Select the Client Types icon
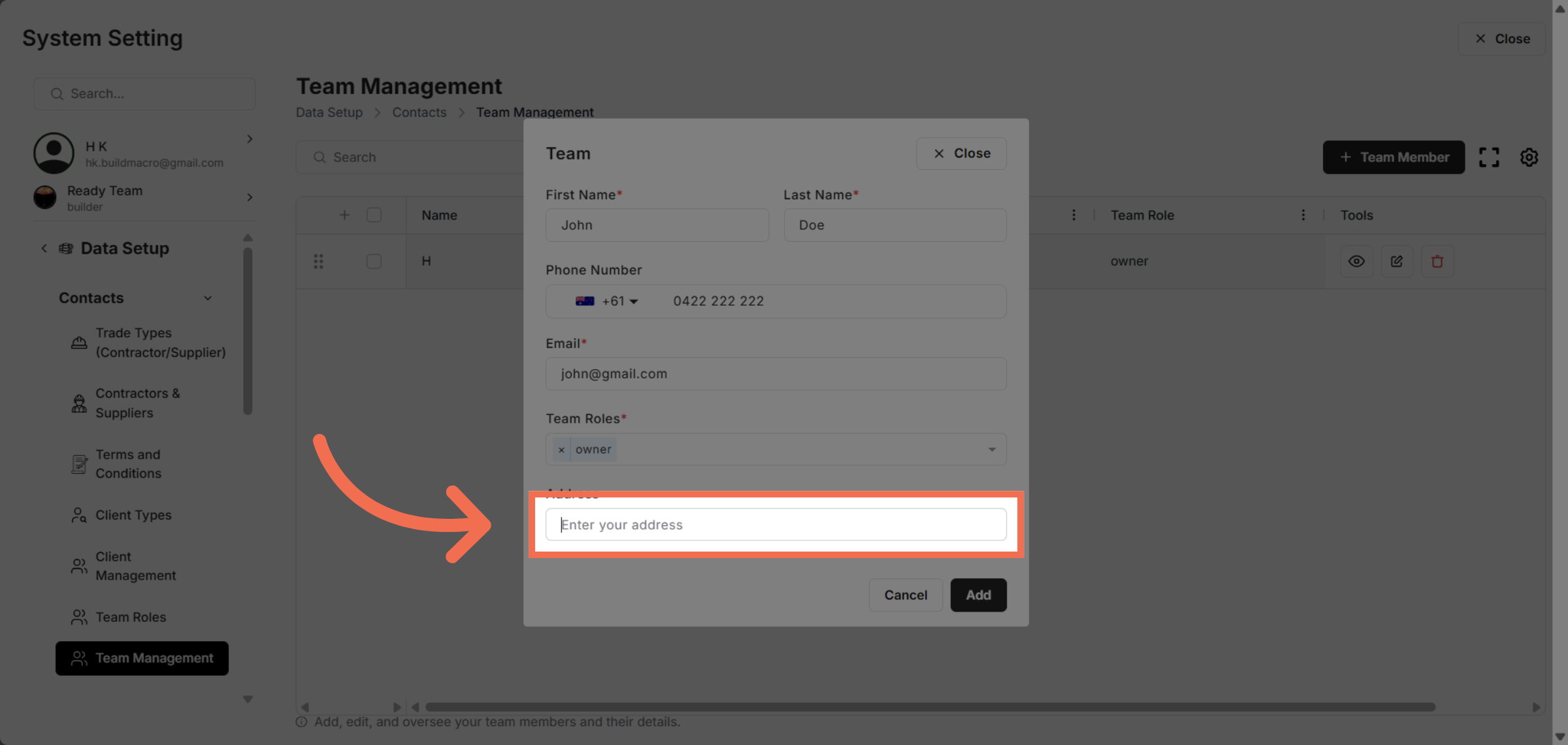 click(78, 515)
